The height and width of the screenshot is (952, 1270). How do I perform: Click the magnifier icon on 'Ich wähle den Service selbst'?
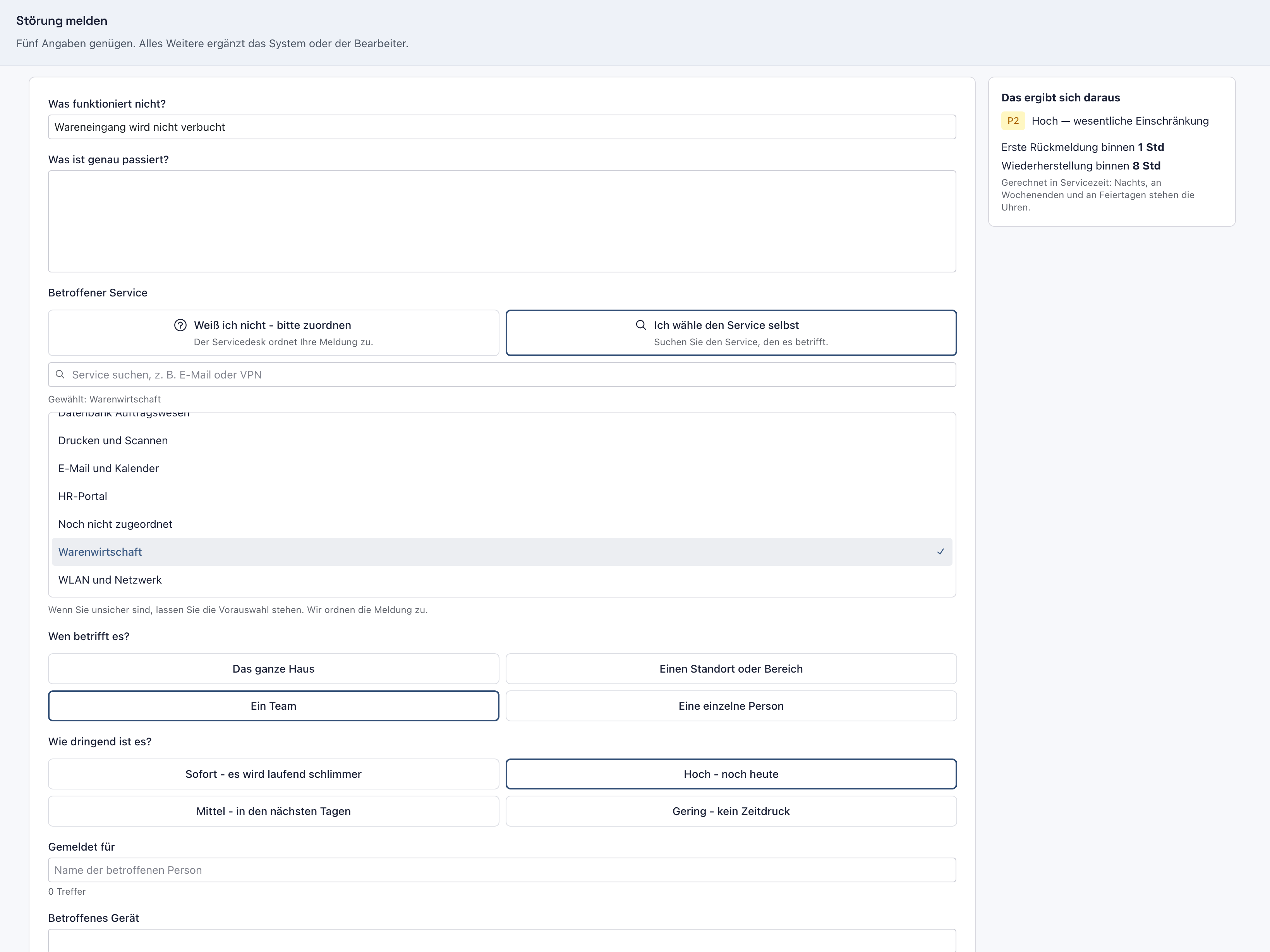(x=641, y=325)
